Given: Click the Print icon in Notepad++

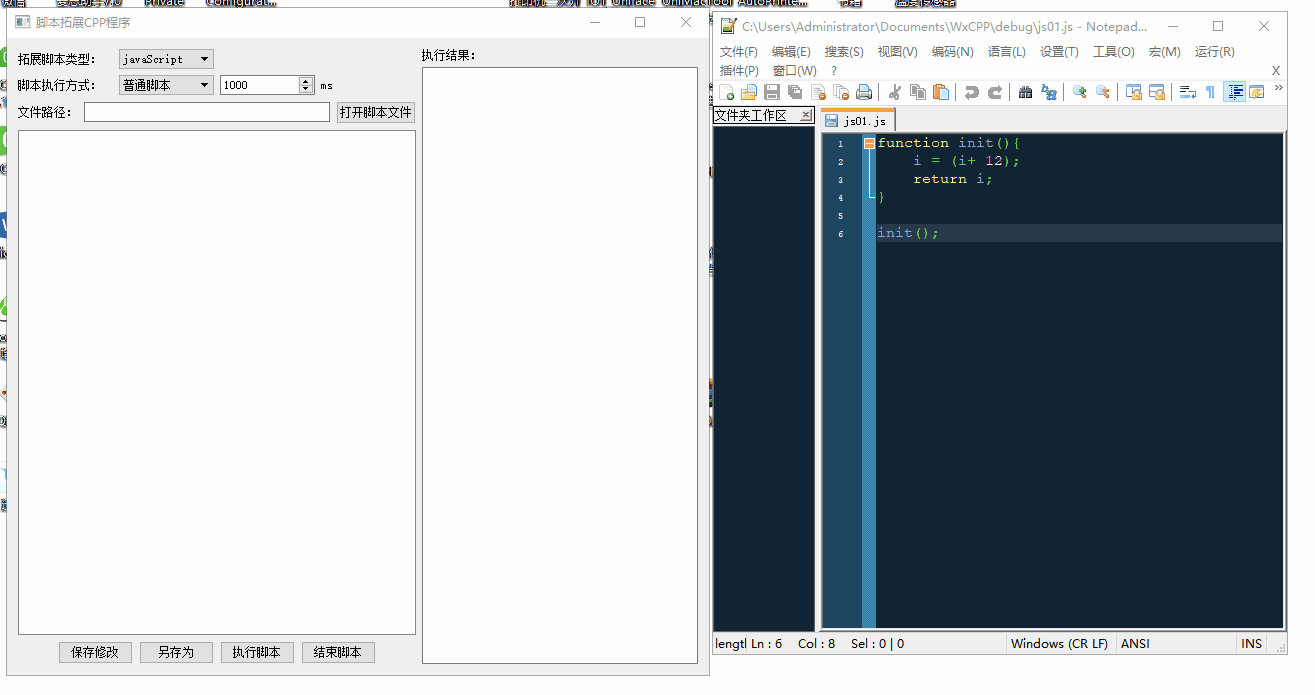Looking at the screenshot, I should [x=864, y=92].
